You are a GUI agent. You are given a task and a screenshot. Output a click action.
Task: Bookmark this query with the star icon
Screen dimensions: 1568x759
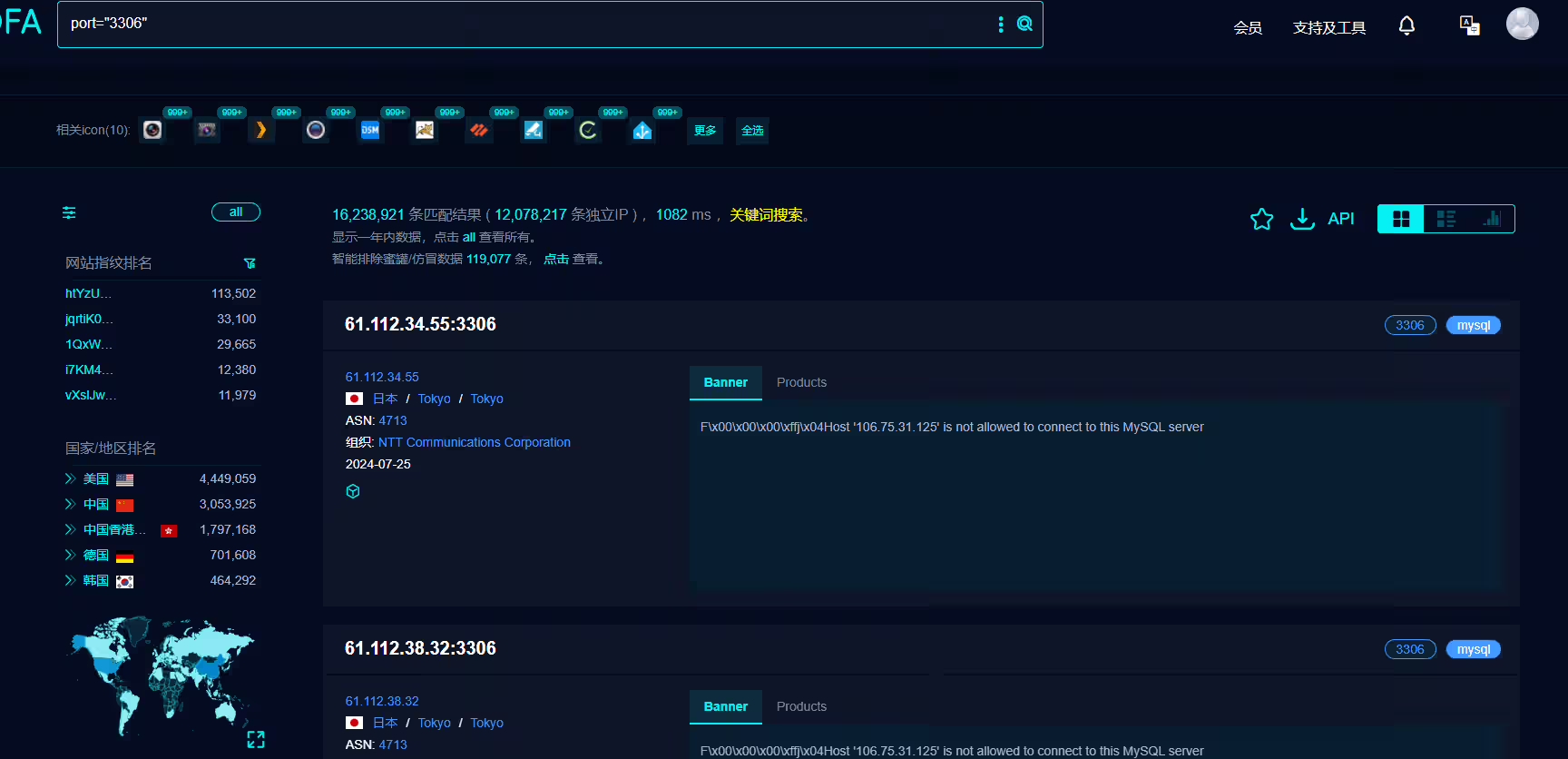tap(1261, 219)
